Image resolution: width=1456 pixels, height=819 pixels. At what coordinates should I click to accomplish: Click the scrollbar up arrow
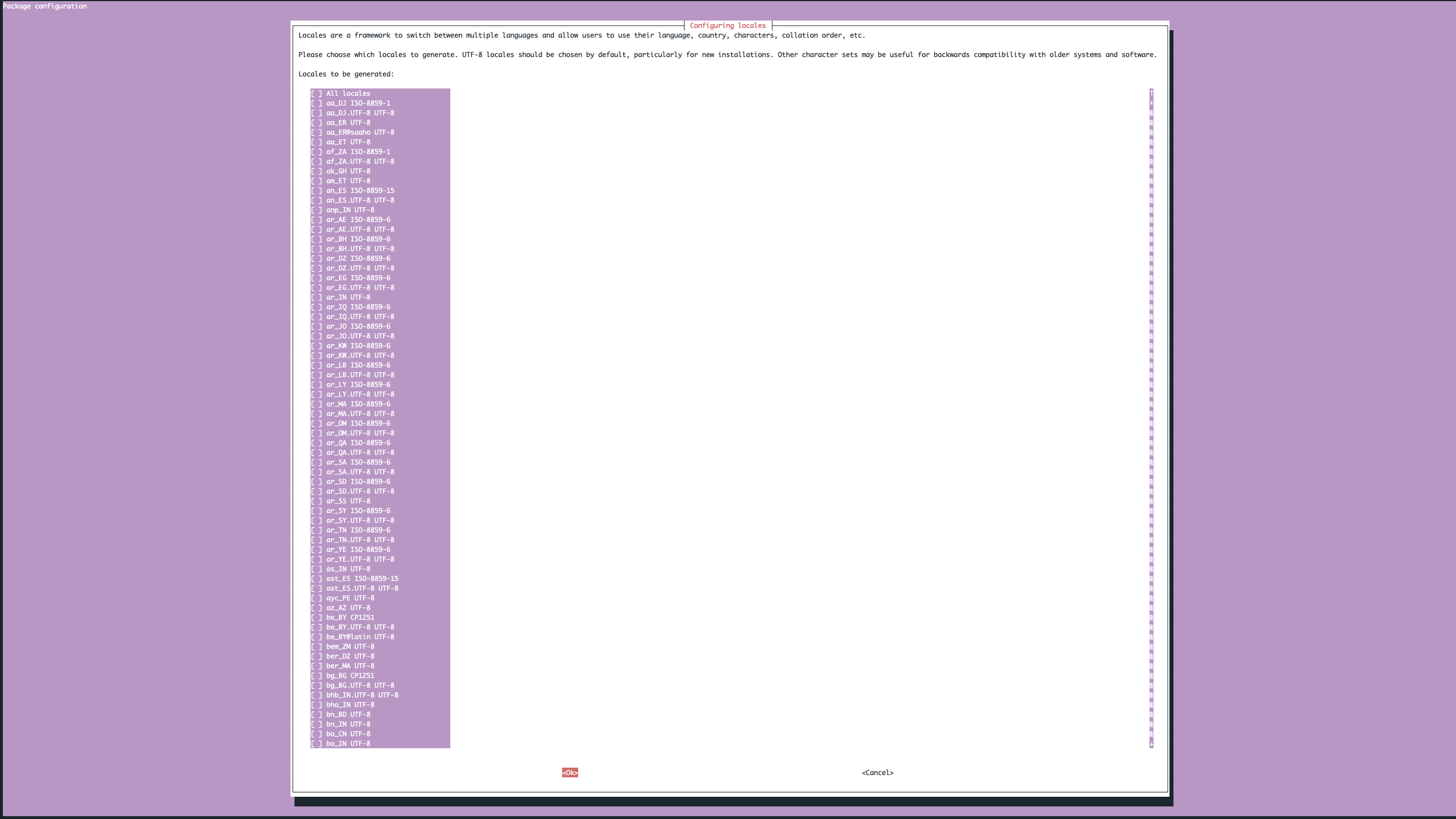tap(1151, 92)
